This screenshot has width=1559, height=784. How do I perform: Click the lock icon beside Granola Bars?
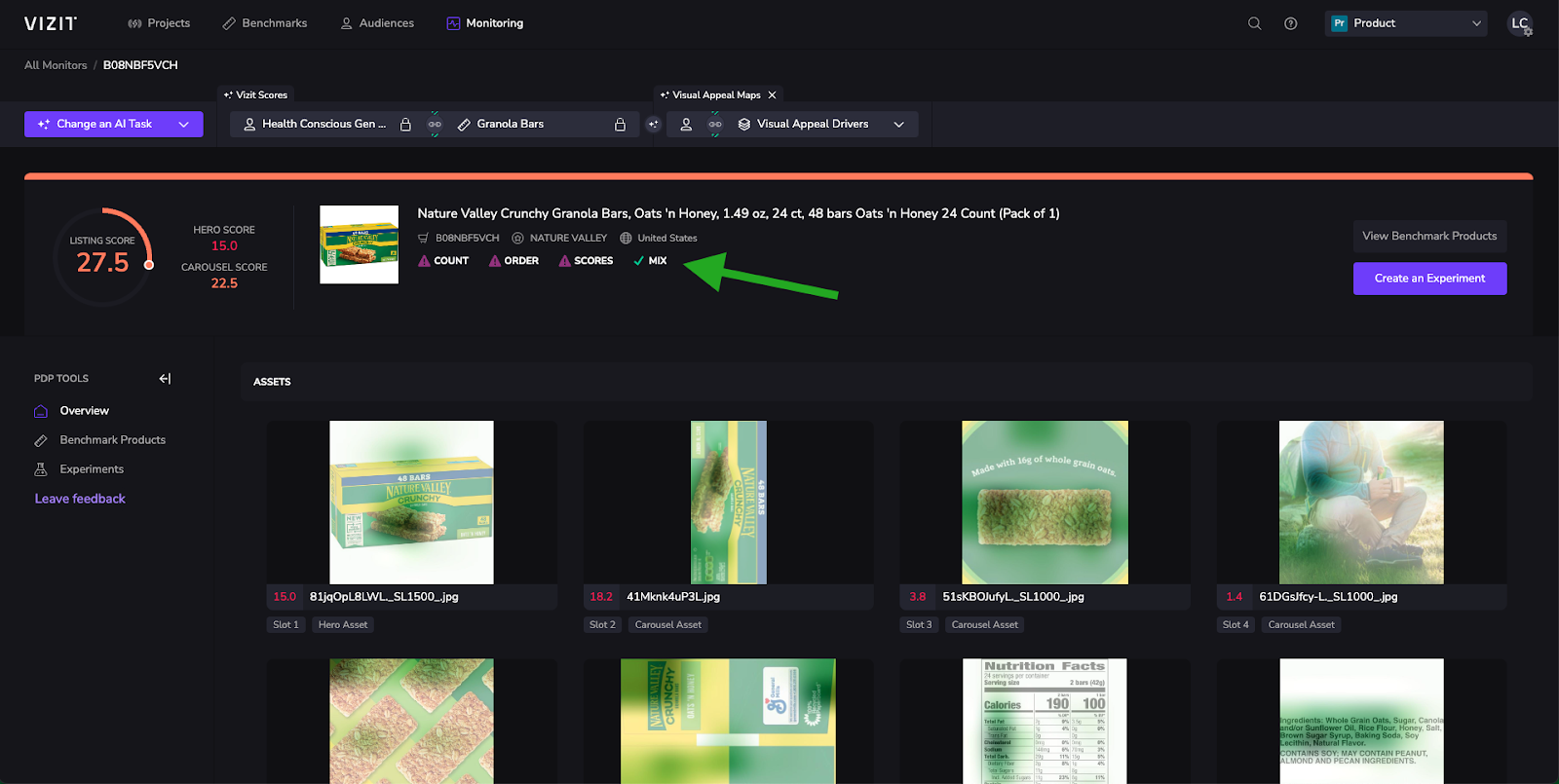pos(620,124)
